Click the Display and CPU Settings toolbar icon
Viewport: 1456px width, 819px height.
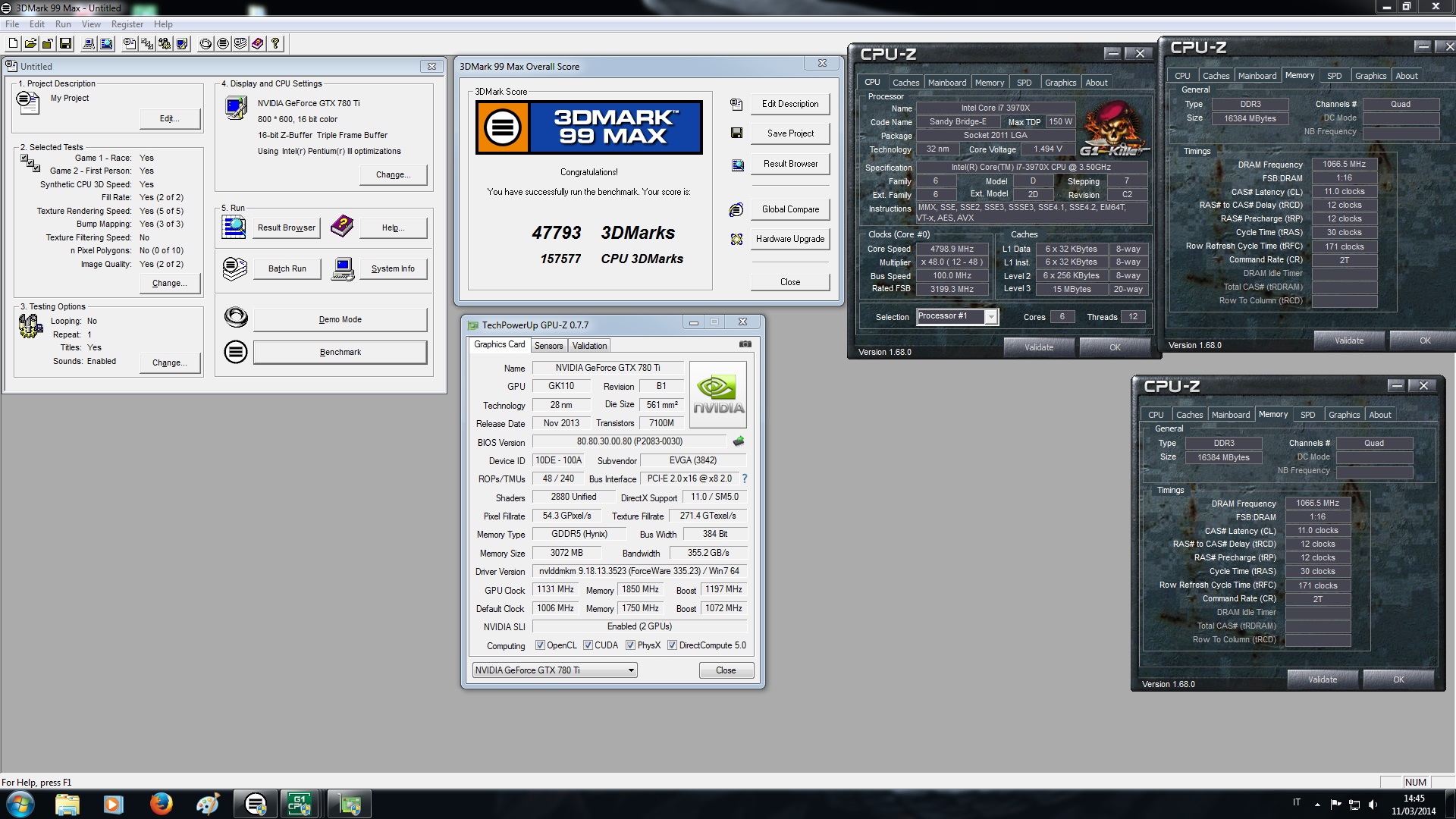pos(181,43)
